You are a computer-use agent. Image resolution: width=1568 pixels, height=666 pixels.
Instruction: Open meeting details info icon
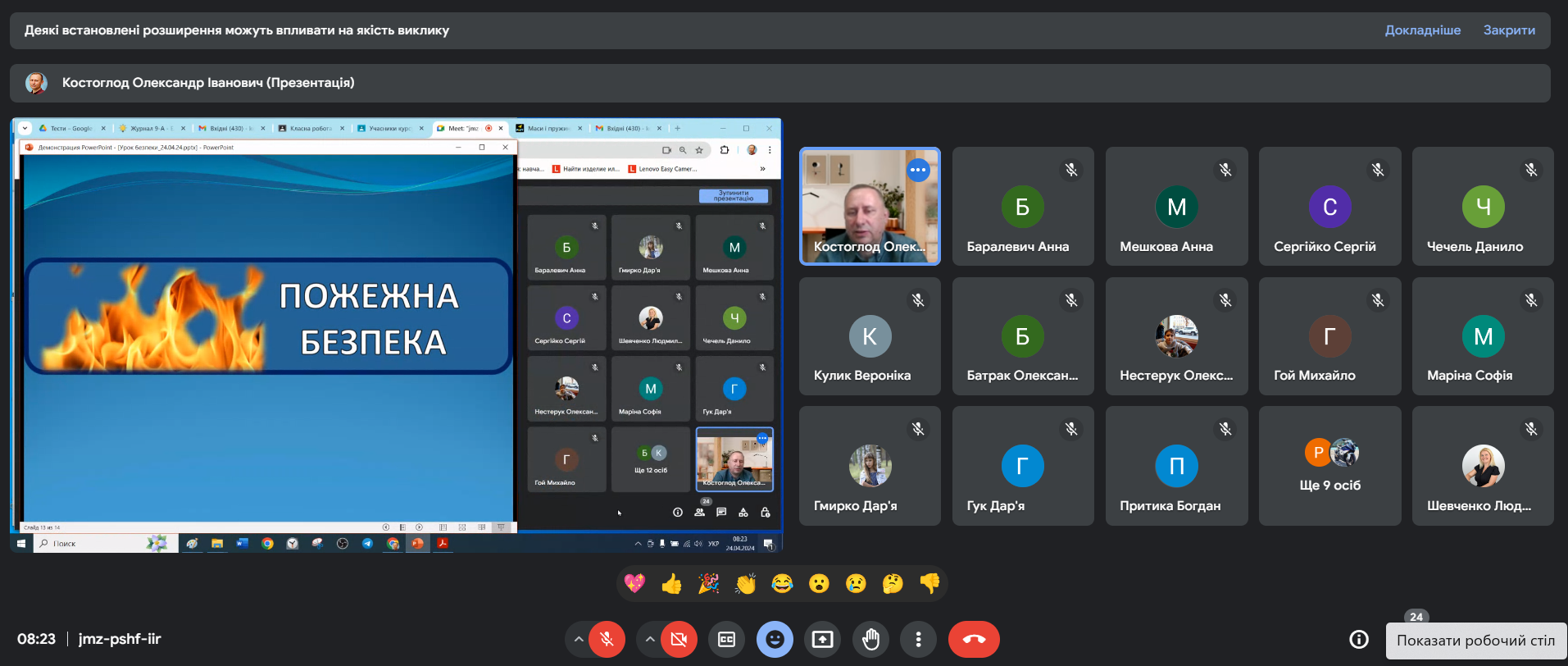(1359, 640)
